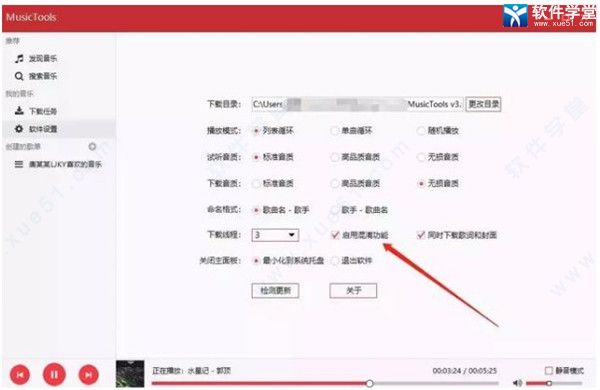Open 下载任务 download icon in sidebar
600x390 pixels.
[x=19, y=111]
